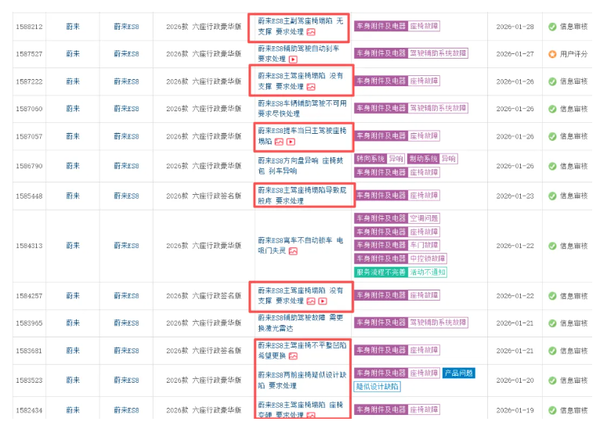Click video icon in complaint 1587527 title
Image resolution: width=600 pixels, height=436 pixels.
click(294, 60)
